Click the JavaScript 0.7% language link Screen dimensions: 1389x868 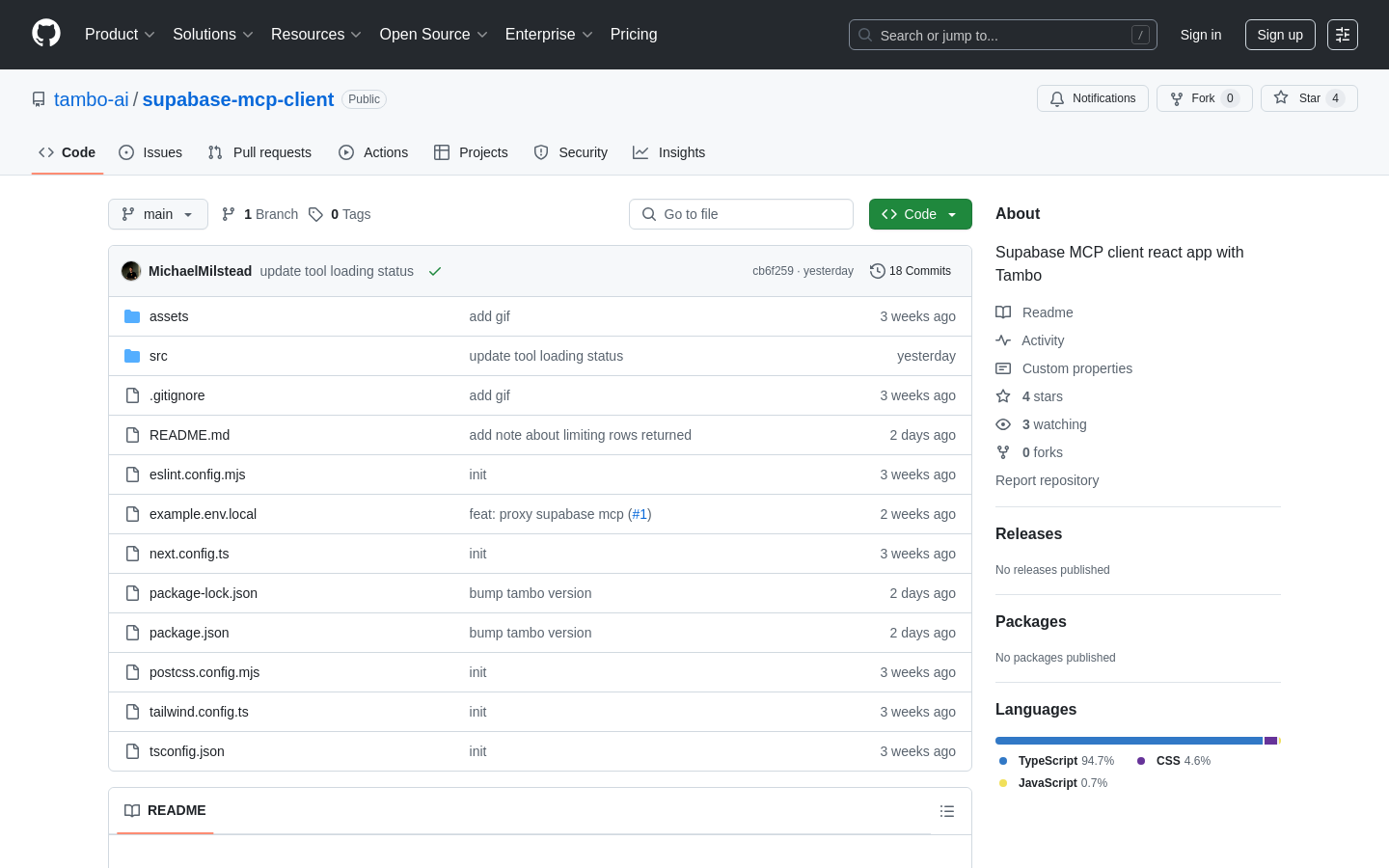tap(1051, 783)
